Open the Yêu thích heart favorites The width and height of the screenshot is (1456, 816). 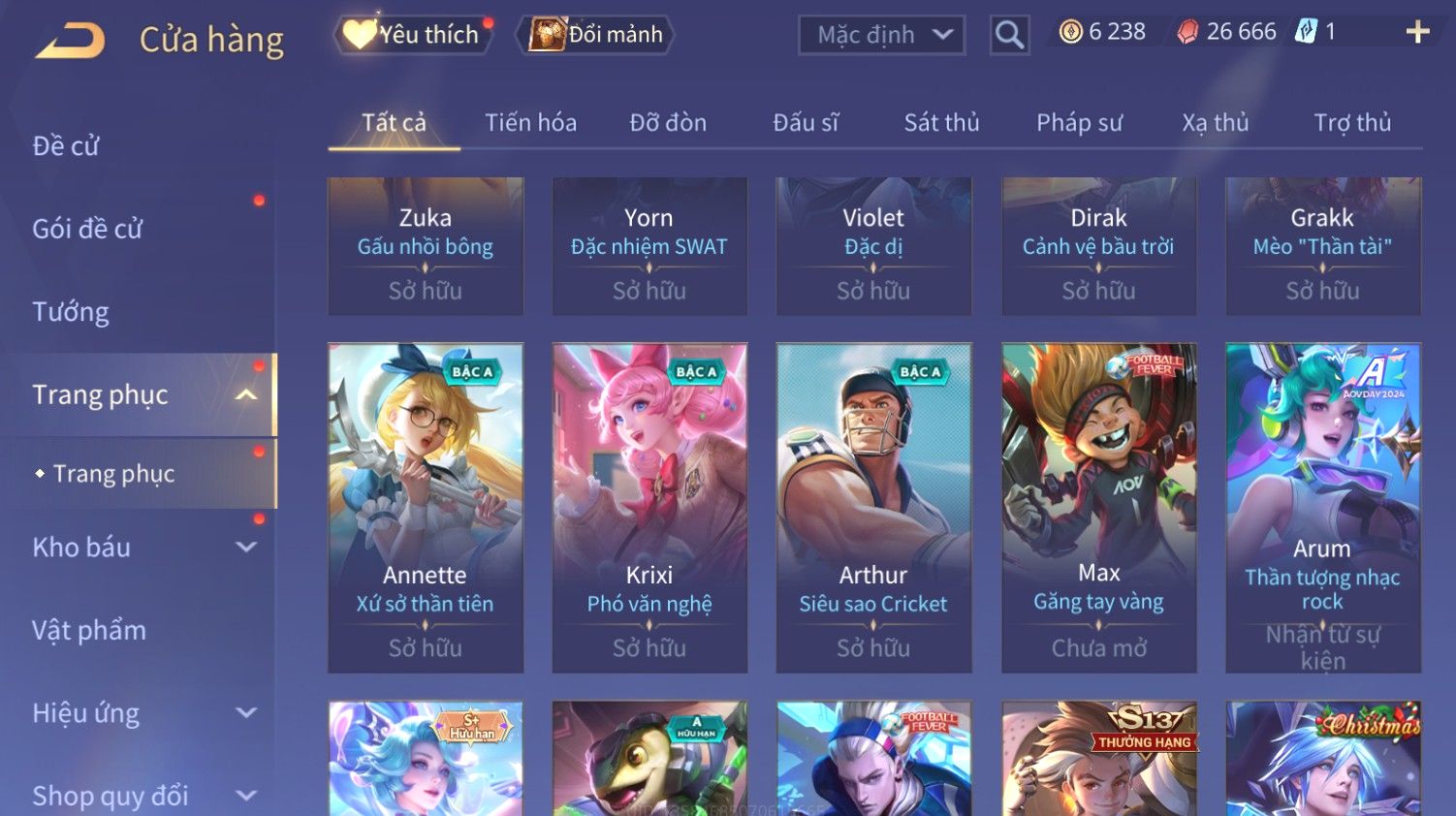pos(413,35)
